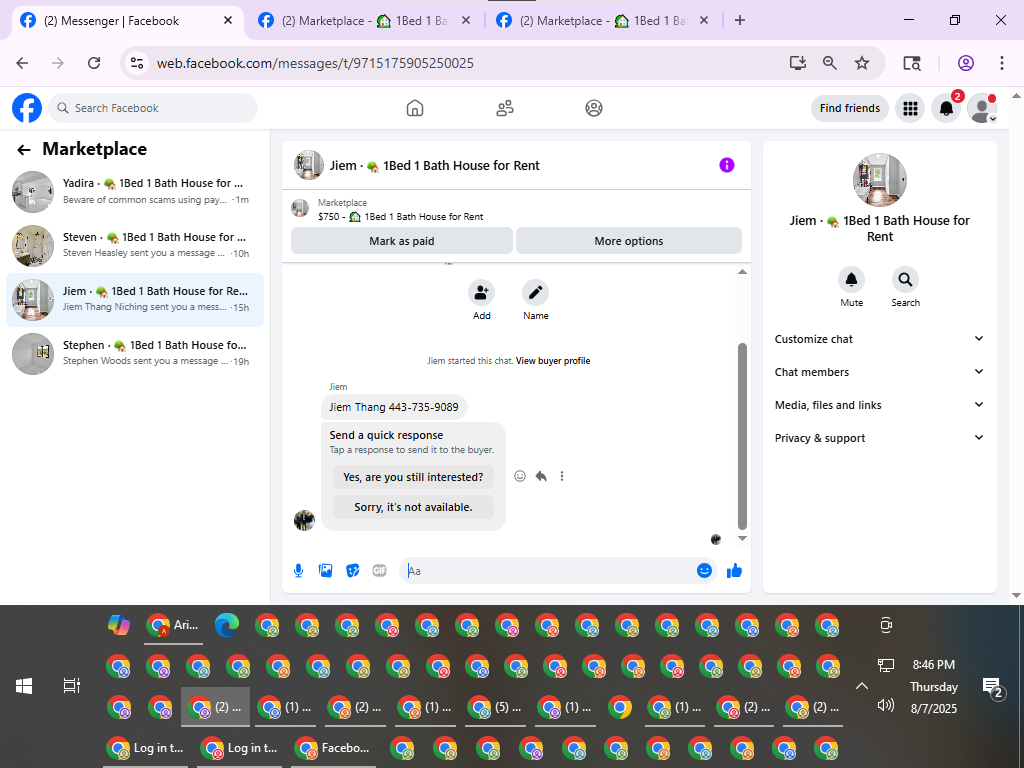
Task: Open the Chrome three-dot menu
Action: point(1002,63)
